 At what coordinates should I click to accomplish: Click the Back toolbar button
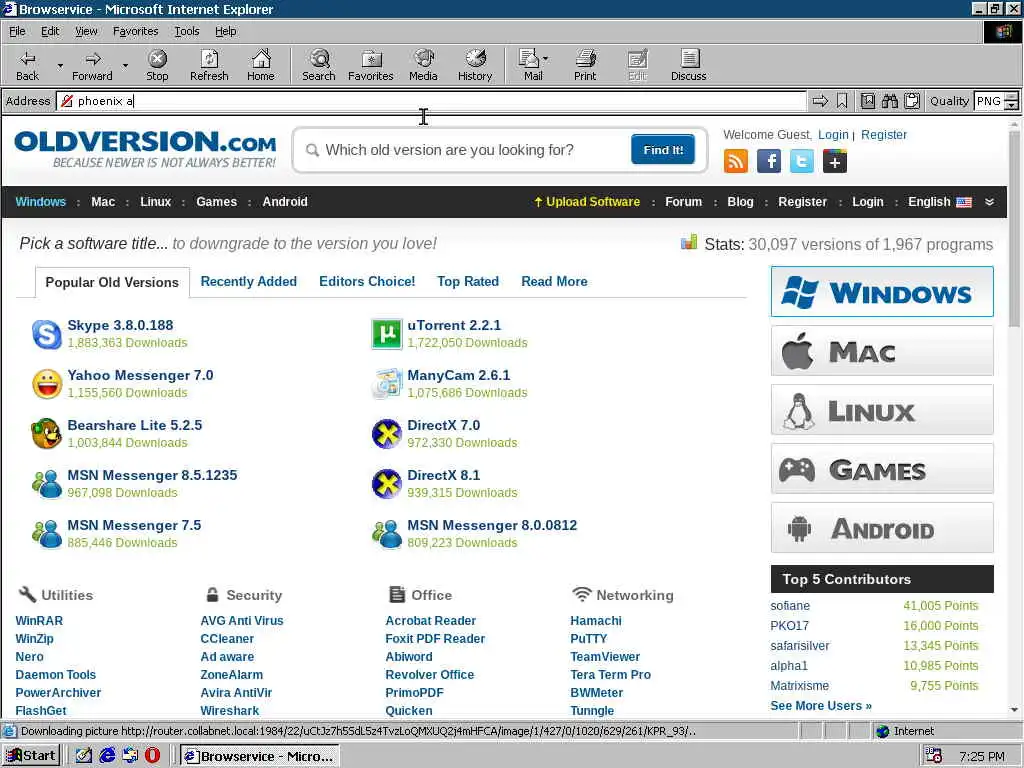27,65
